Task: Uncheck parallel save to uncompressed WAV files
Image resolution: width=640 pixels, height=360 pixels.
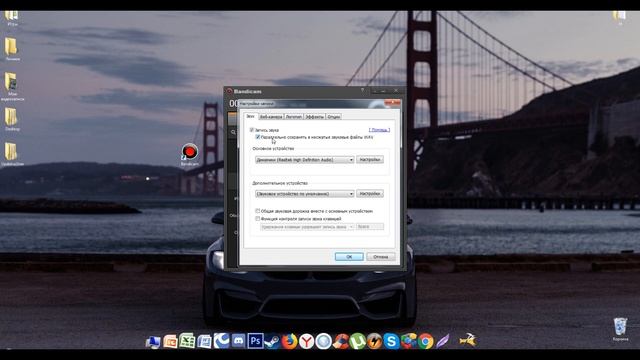Action: (x=258, y=137)
